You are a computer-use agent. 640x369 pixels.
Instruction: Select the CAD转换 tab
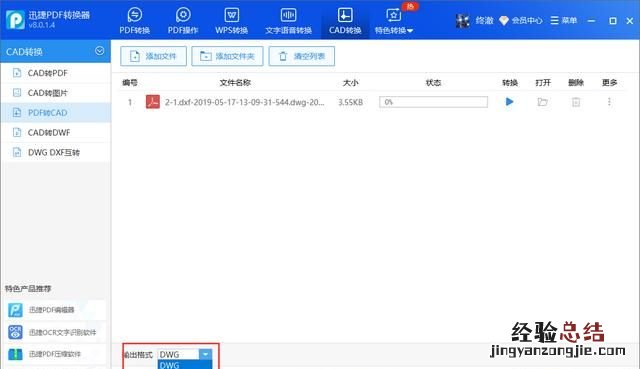click(345, 20)
